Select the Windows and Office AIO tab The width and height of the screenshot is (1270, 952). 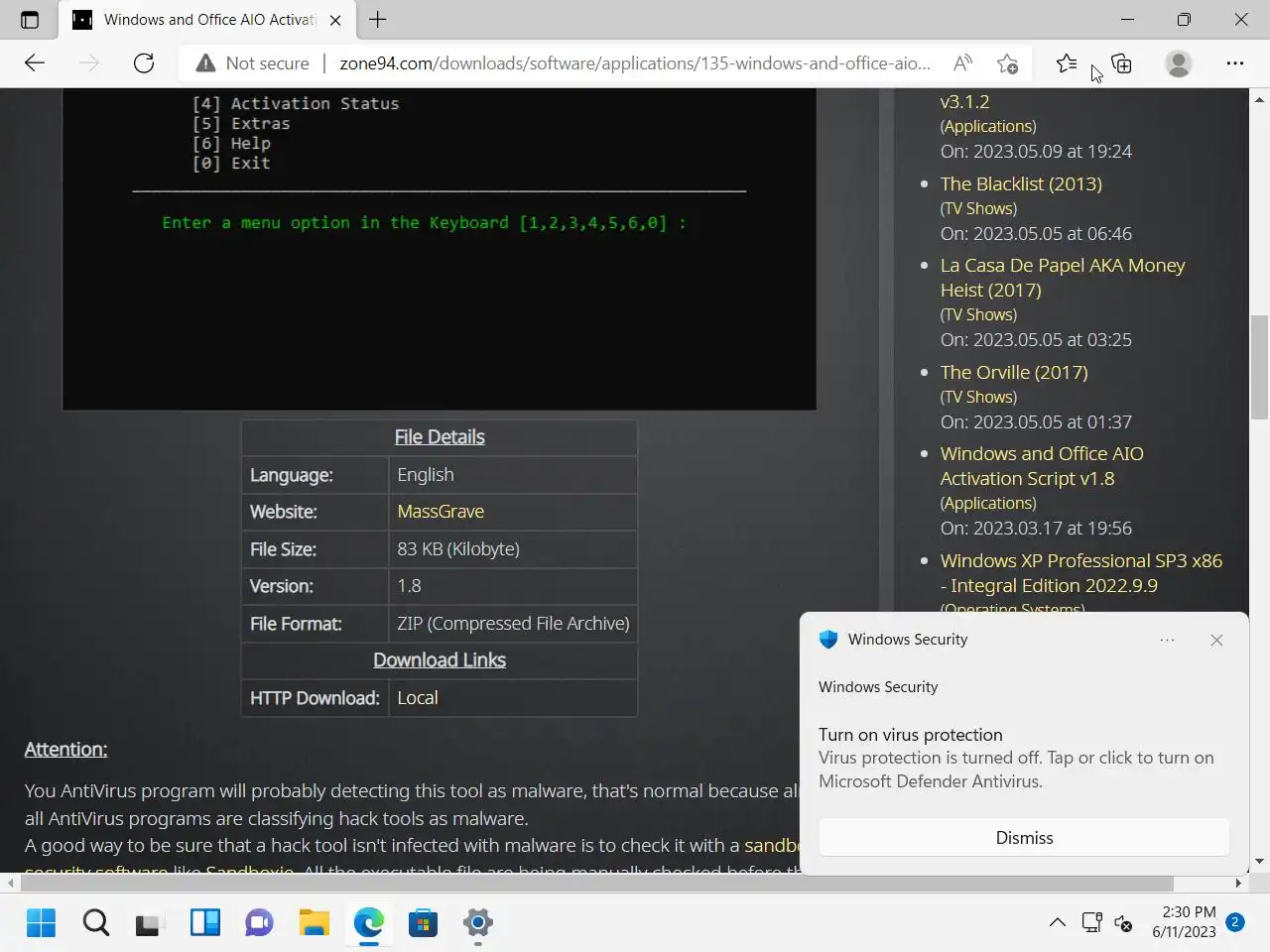(207, 20)
